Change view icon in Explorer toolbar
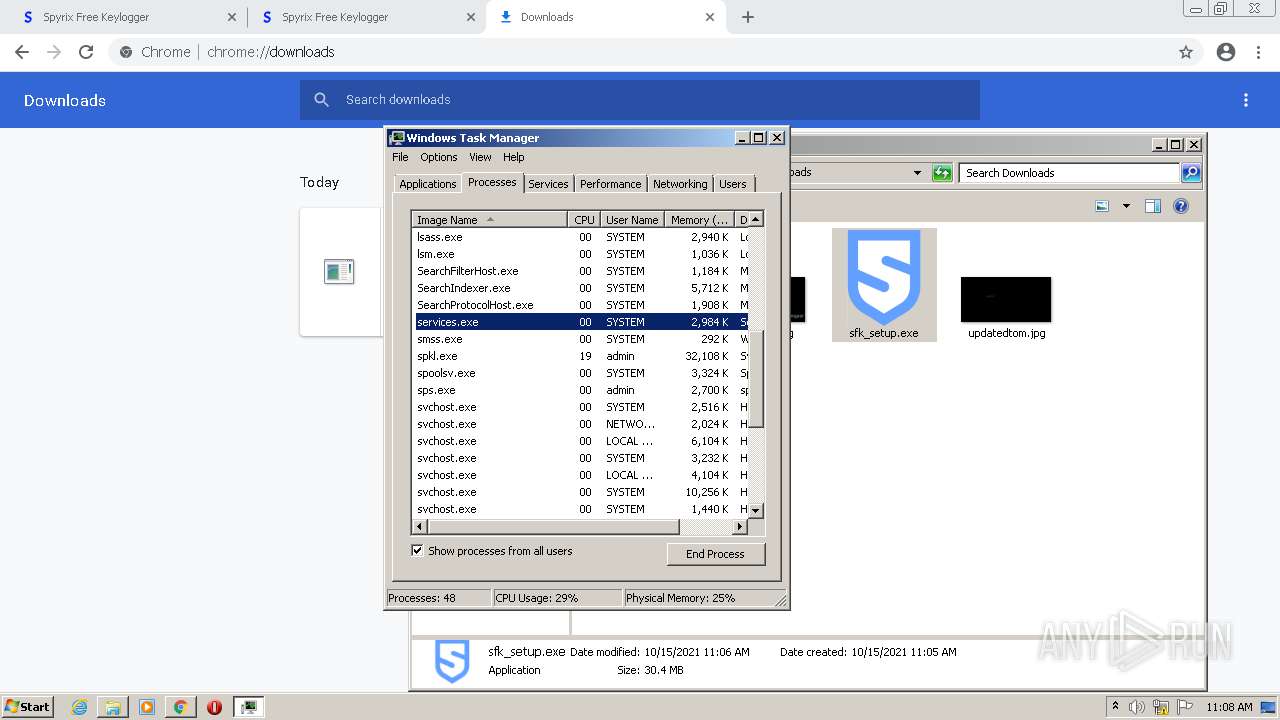 click(x=1102, y=206)
